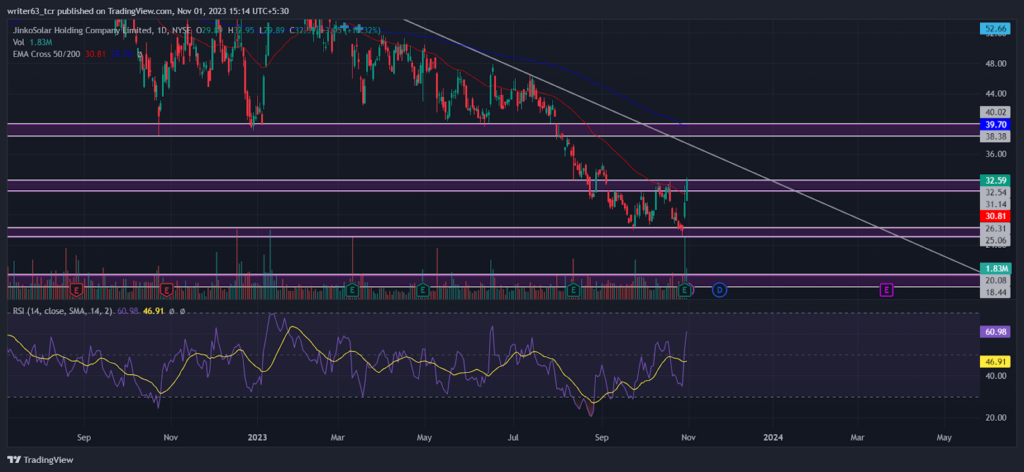Viewport: 1024px width, 472px height.
Task: Click the 20.08 price axis label
Action: pos(995,280)
